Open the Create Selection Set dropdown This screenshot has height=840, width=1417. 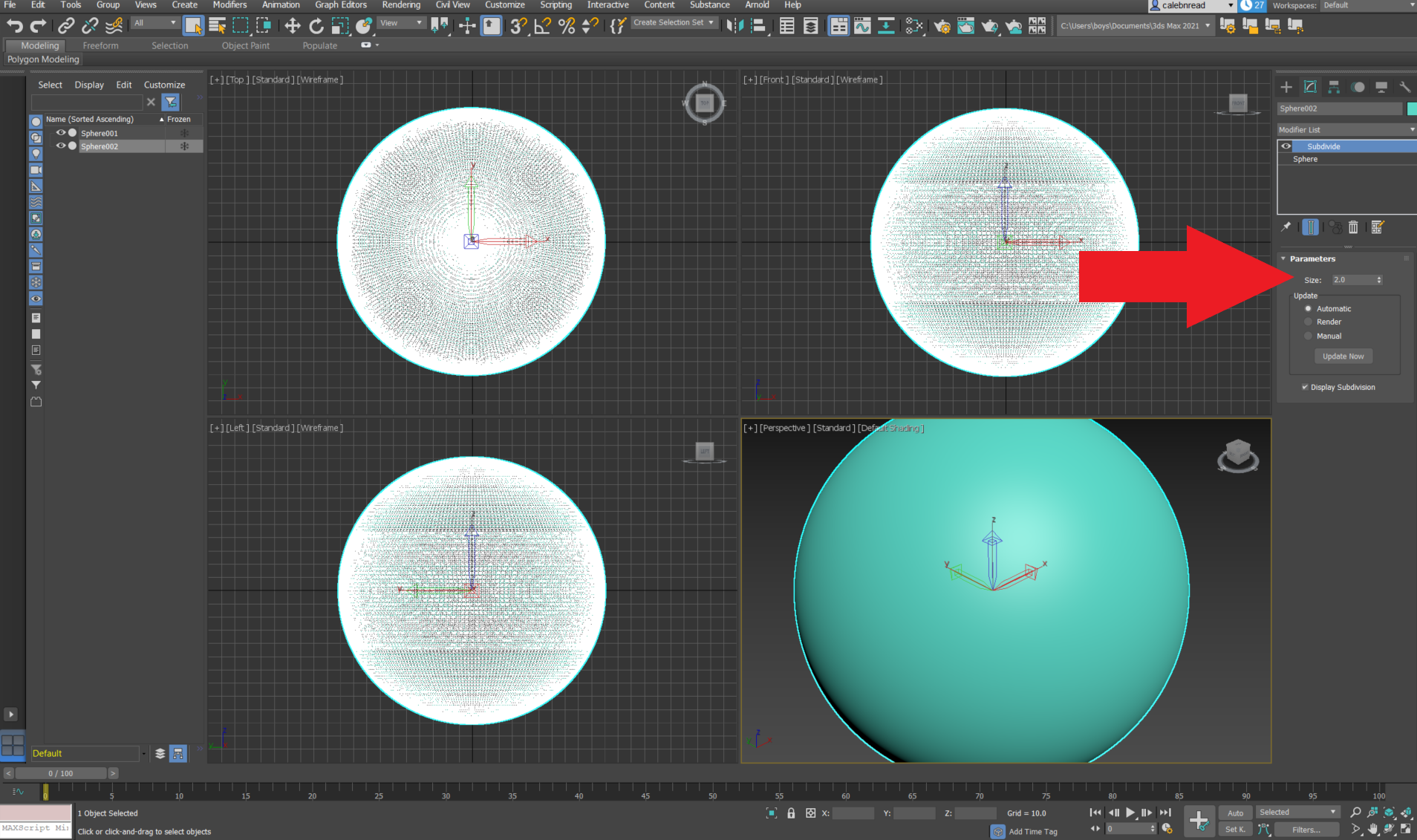point(709,22)
